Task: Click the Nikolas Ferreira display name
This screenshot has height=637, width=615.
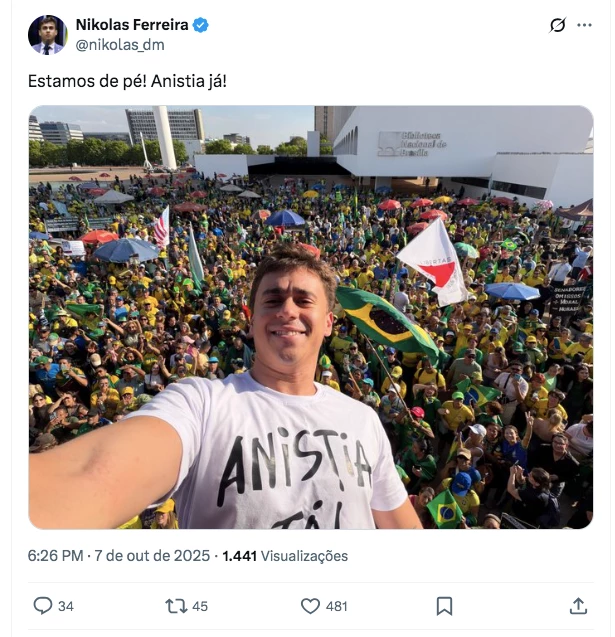Action: [131, 25]
